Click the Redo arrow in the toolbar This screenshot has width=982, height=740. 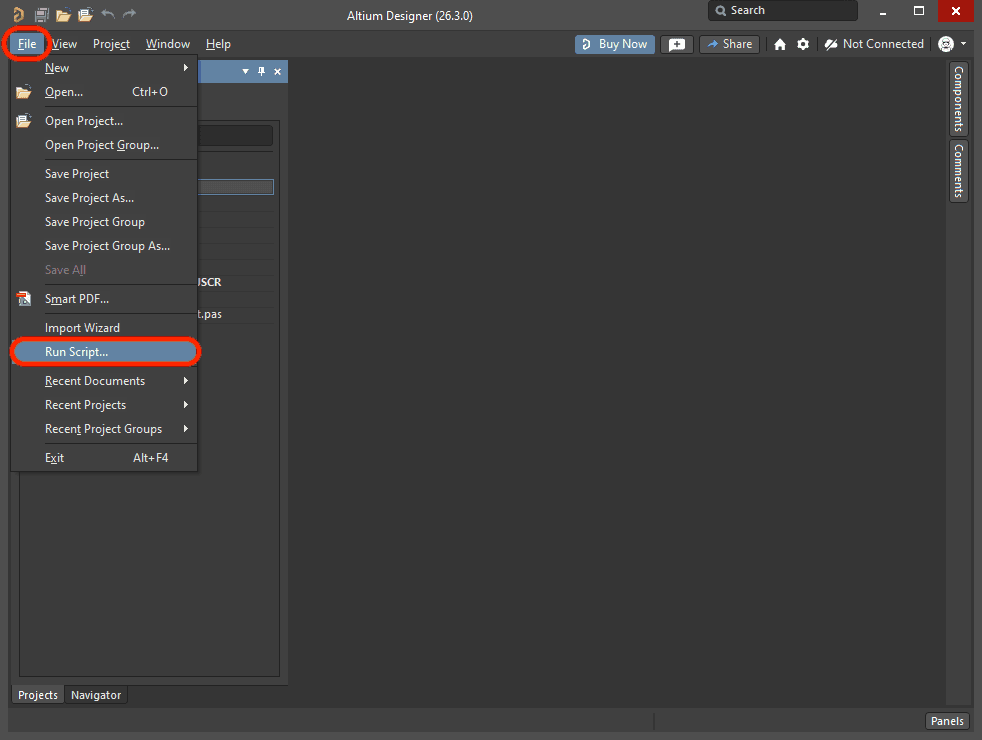pos(128,14)
